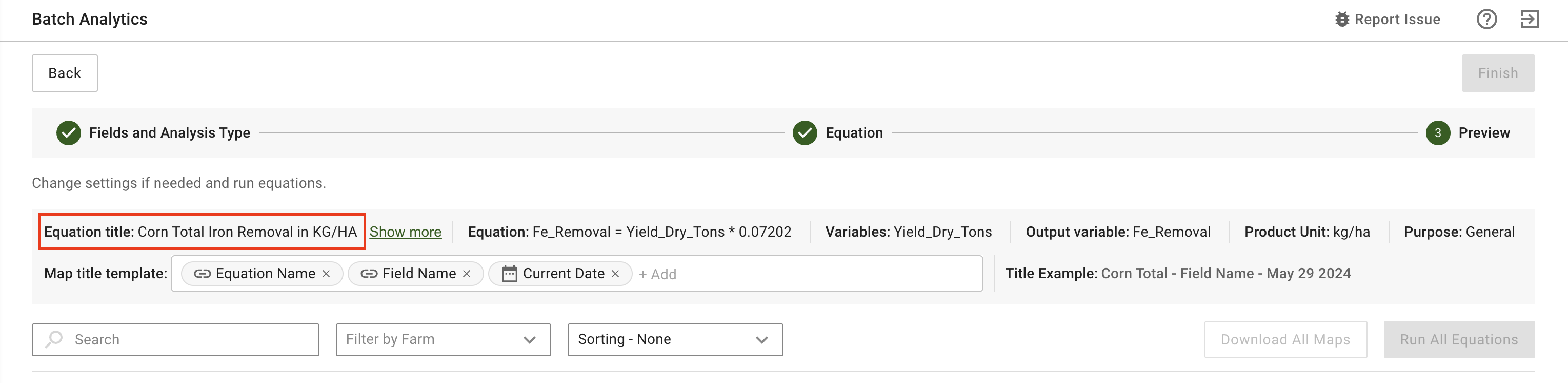Open the Filter by Farm dropdown
The image size is (1568, 383).
pyautogui.click(x=443, y=340)
